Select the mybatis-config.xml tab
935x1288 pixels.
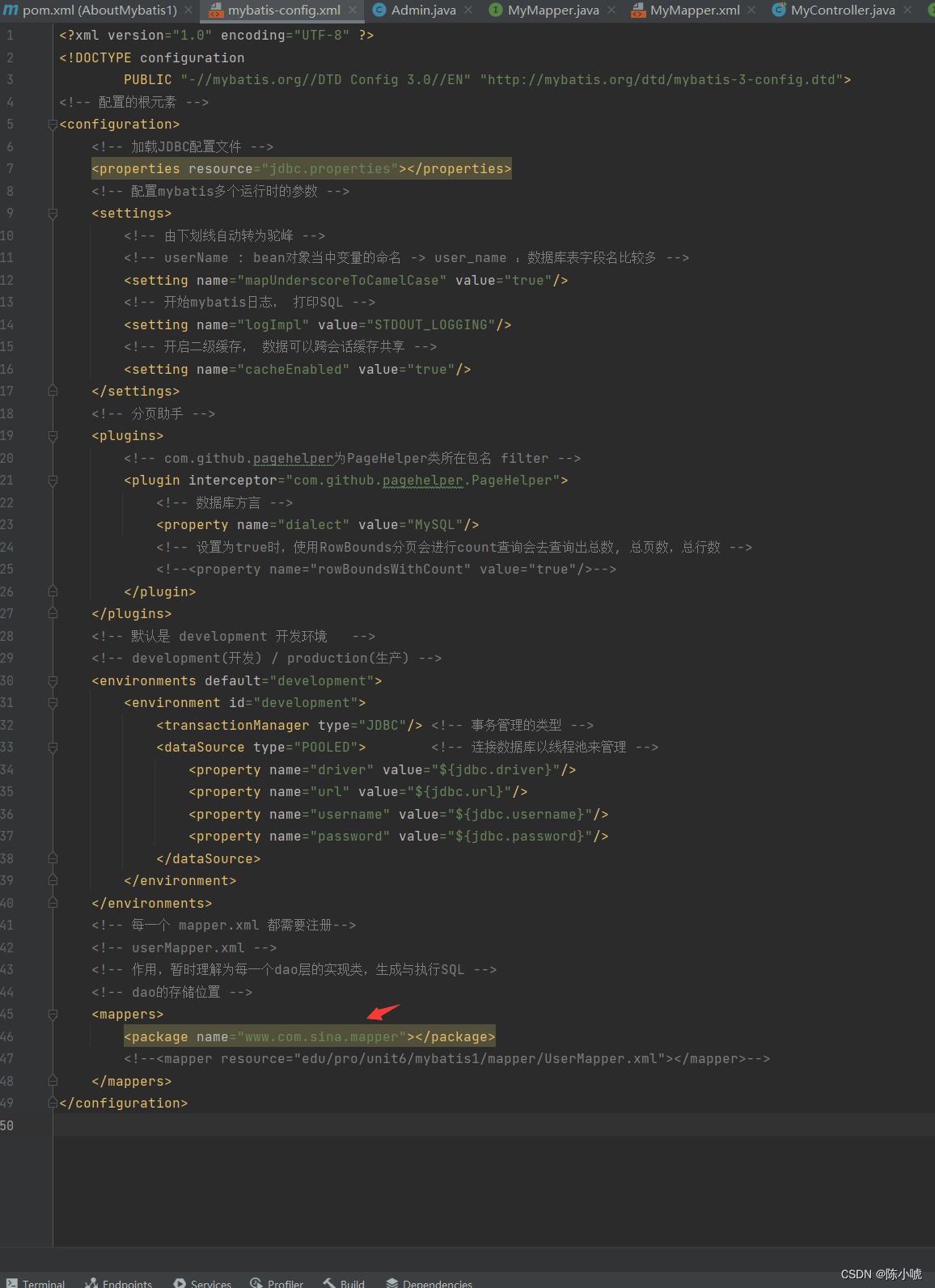(x=284, y=11)
